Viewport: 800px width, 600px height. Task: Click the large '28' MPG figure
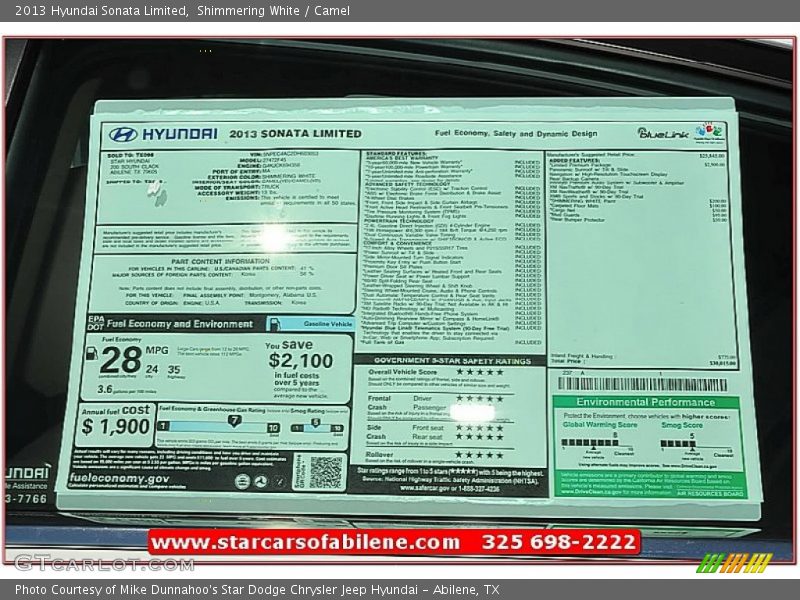pos(120,360)
